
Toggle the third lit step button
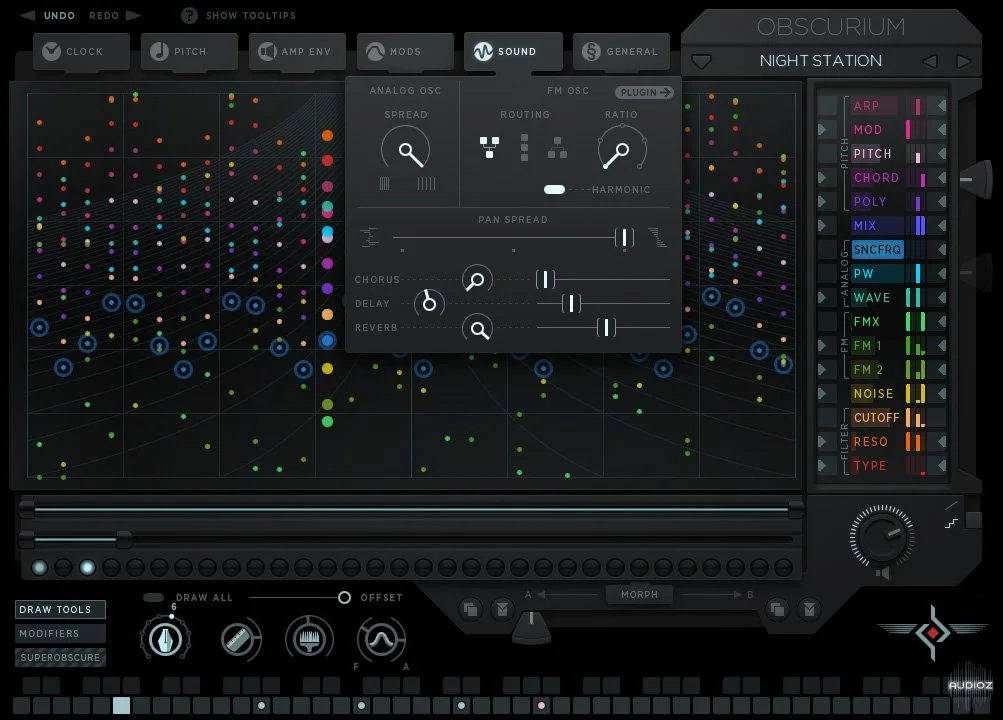(x=87, y=567)
